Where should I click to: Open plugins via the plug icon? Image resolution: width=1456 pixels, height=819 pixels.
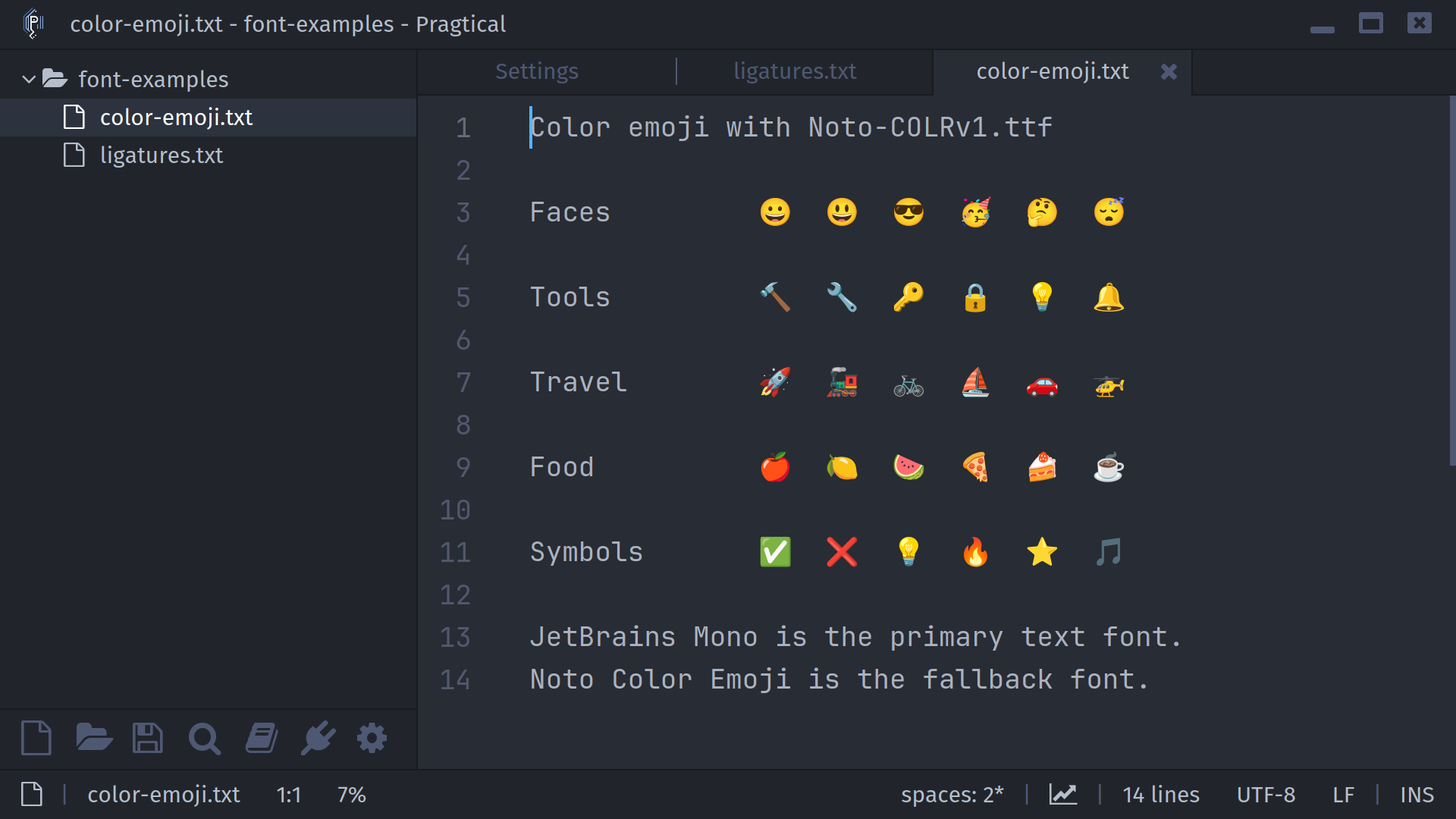[318, 738]
